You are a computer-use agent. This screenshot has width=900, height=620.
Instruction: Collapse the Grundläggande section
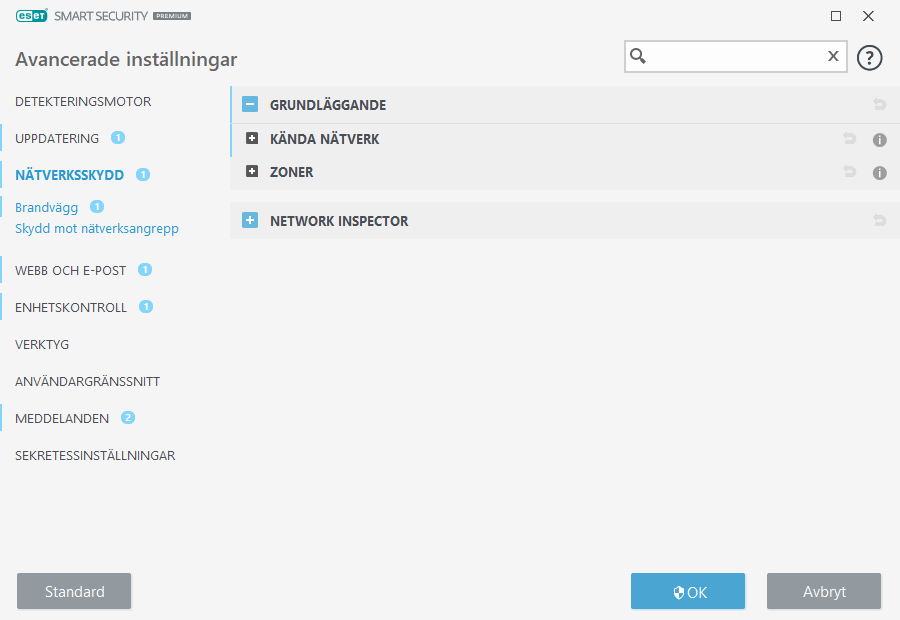pyautogui.click(x=250, y=105)
